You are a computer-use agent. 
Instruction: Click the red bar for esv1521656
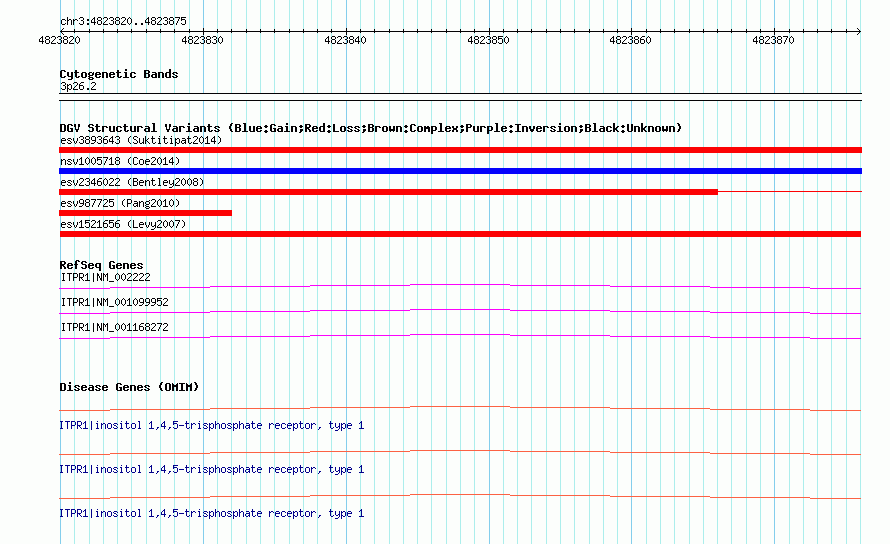click(x=460, y=234)
